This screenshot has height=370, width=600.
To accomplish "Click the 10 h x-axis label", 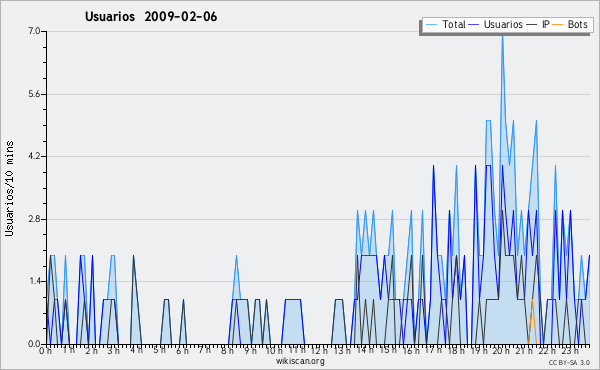I will 274,351.
